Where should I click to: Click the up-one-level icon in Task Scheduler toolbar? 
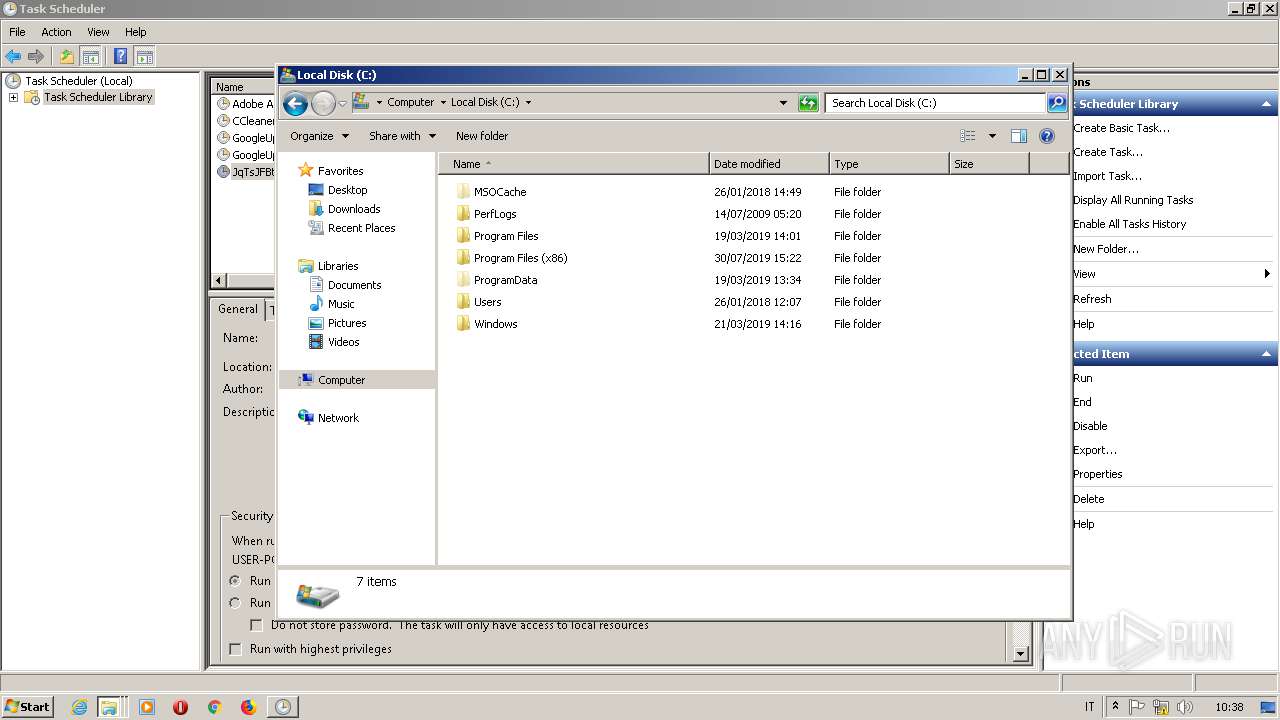(x=67, y=57)
